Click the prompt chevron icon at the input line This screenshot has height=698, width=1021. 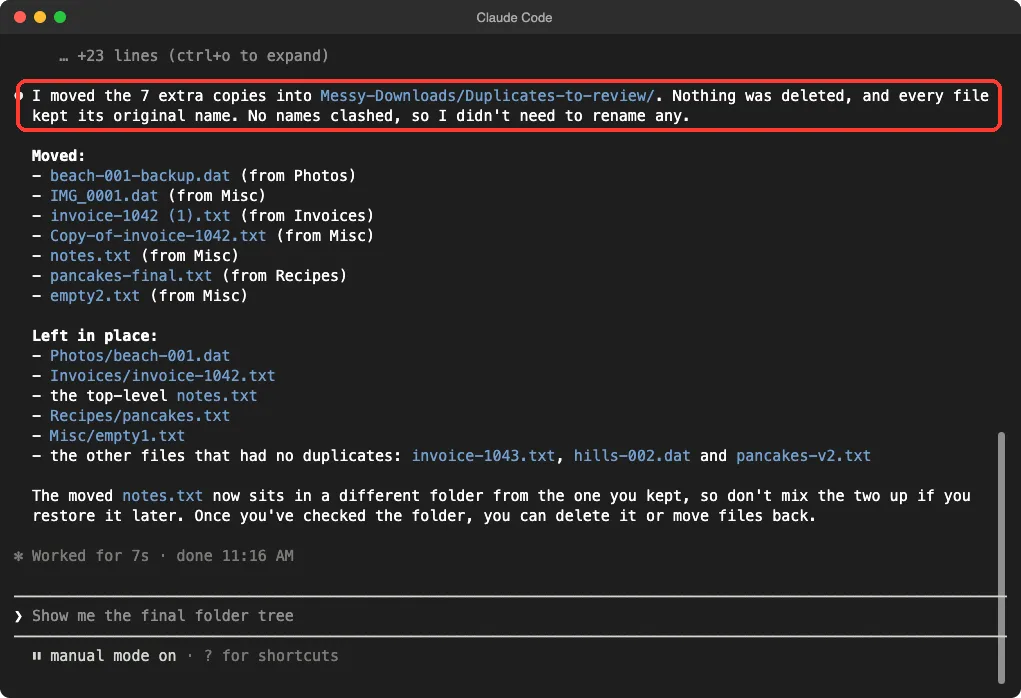[x=18, y=616]
